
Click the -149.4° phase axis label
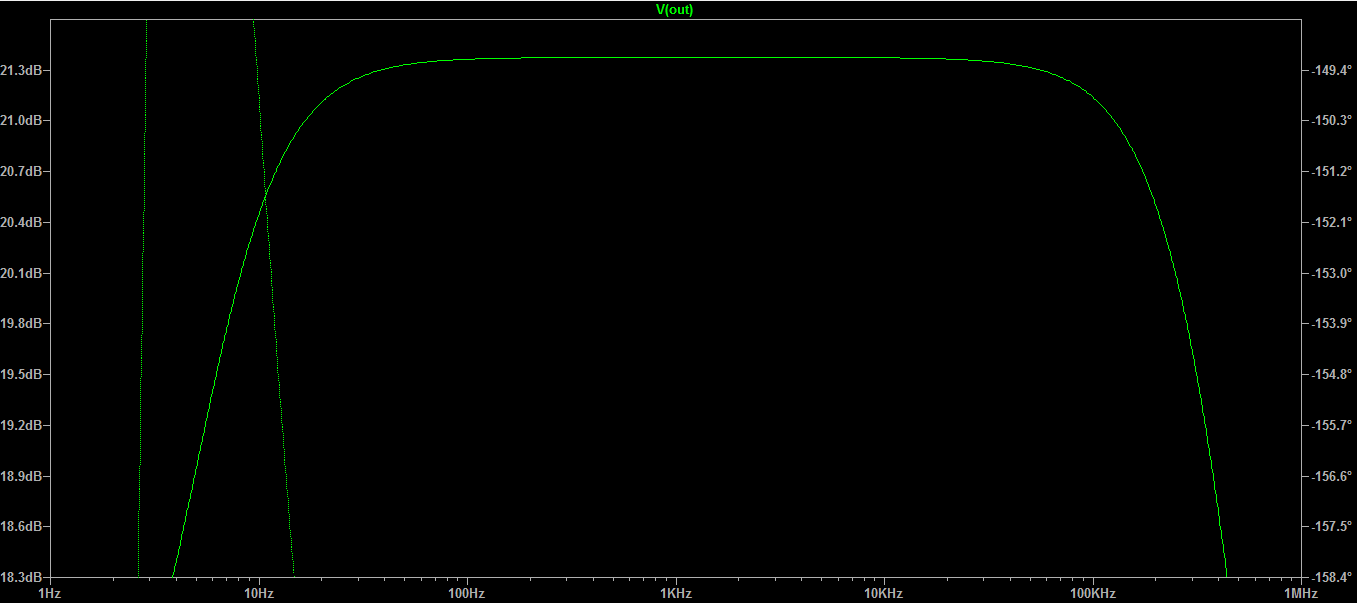(1332, 71)
